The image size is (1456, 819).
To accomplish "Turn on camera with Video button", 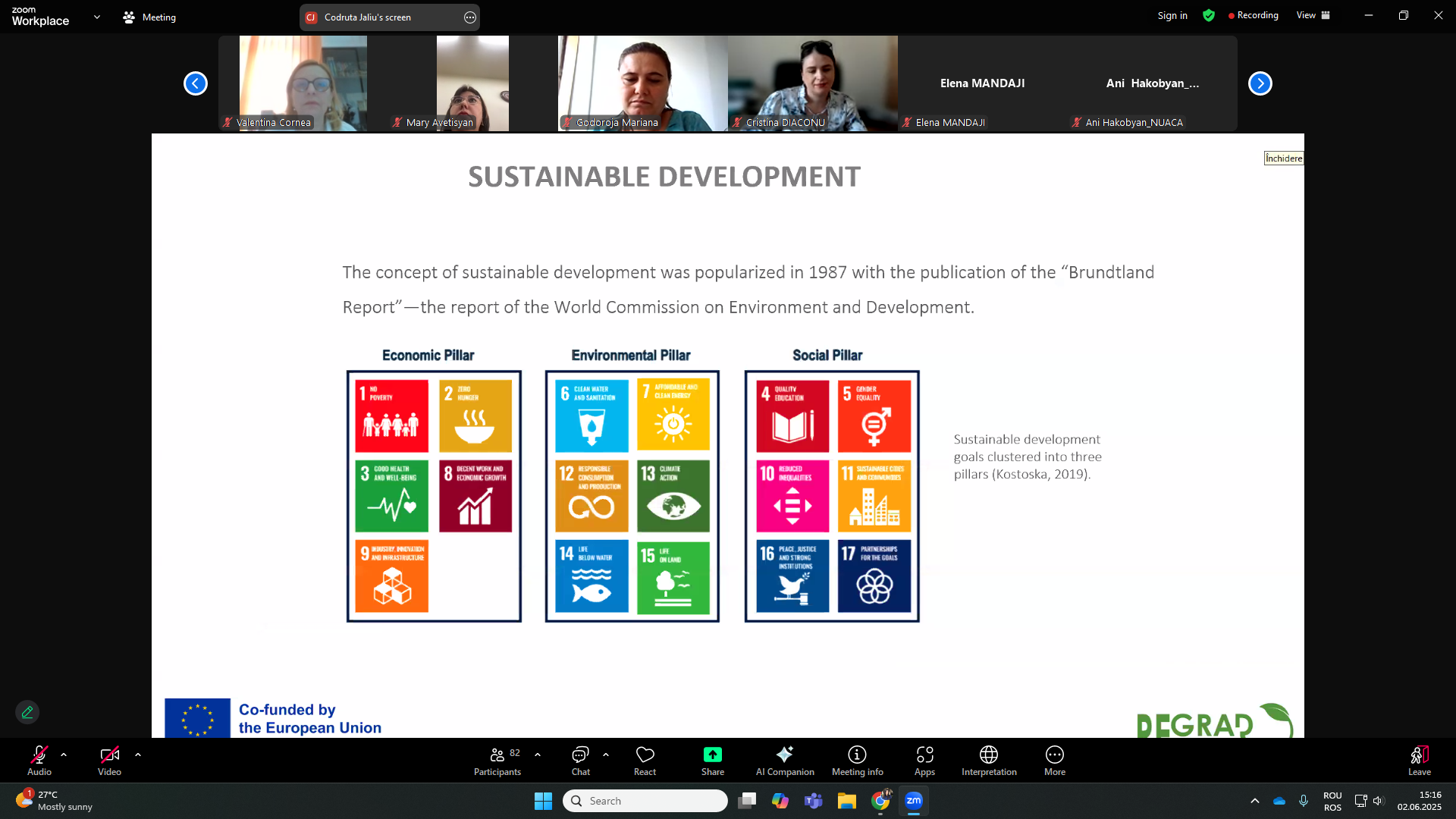I will point(109,761).
